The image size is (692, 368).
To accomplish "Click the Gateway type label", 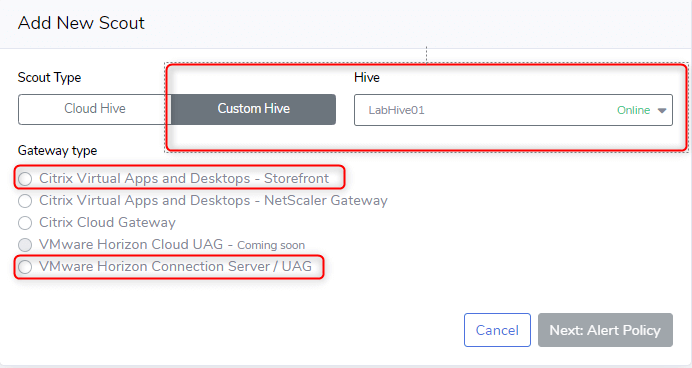I will tap(57, 150).
